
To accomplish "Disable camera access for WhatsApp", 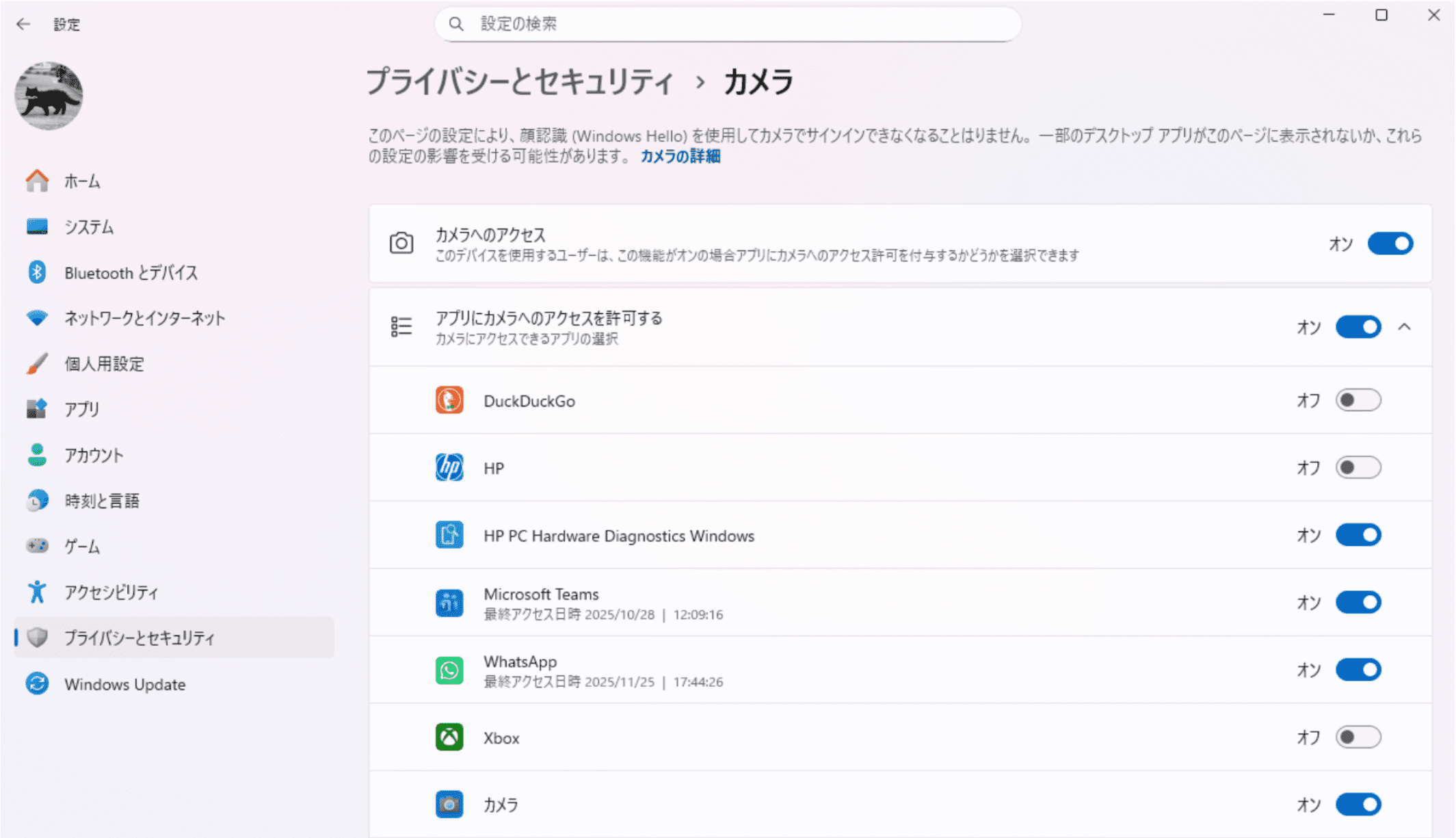I will 1358,670.
